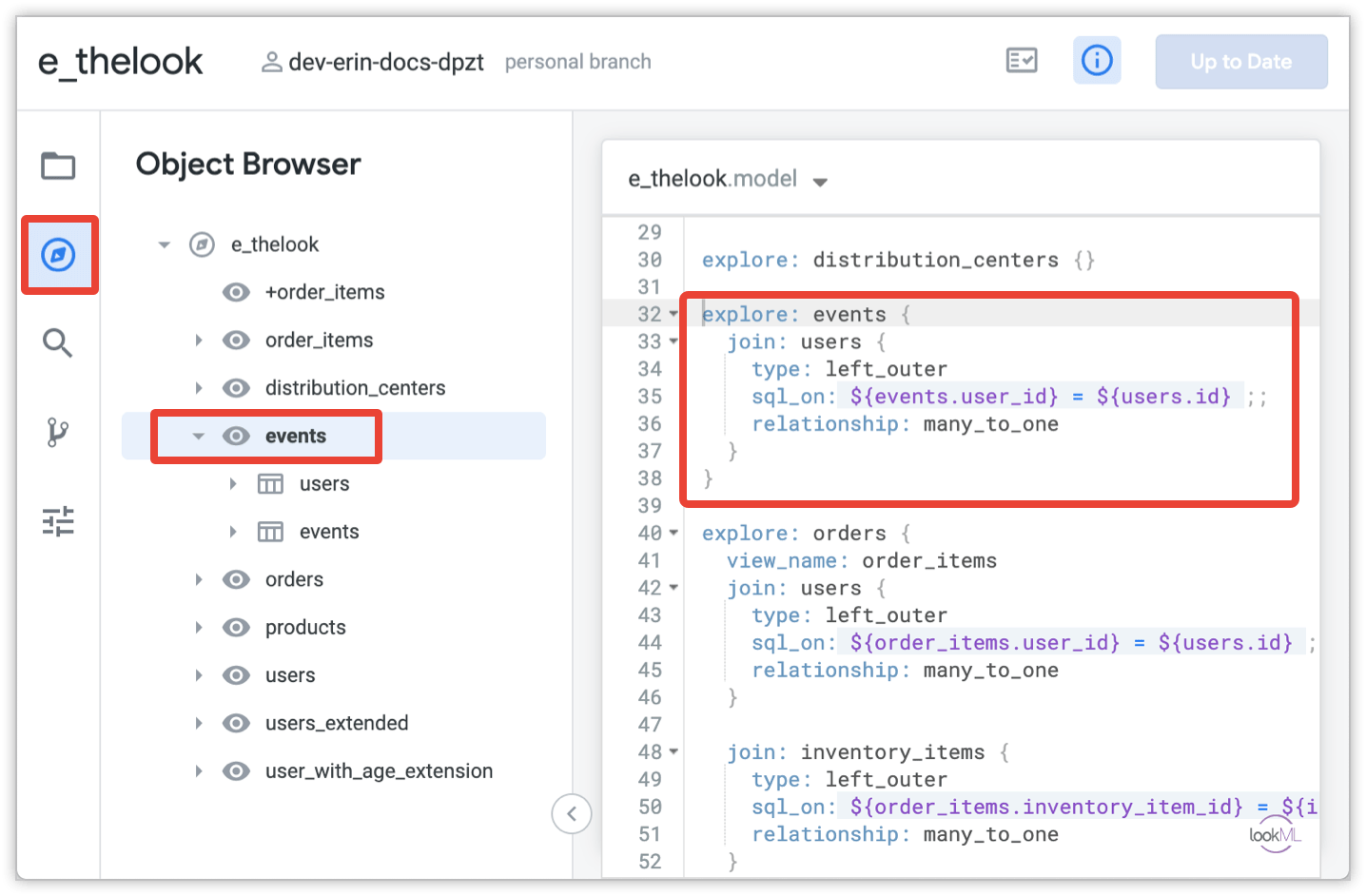This screenshot has height=896, width=1366.
Task: Toggle the eye icon on users_extended
Action: (x=236, y=723)
